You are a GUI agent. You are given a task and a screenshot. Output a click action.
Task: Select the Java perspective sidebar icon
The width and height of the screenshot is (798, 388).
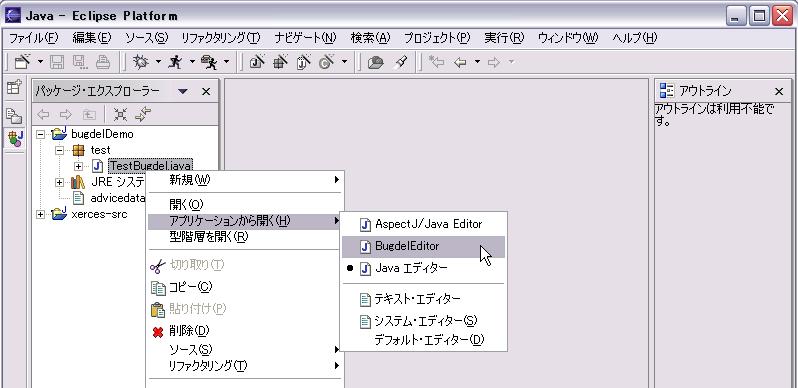point(15,138)
